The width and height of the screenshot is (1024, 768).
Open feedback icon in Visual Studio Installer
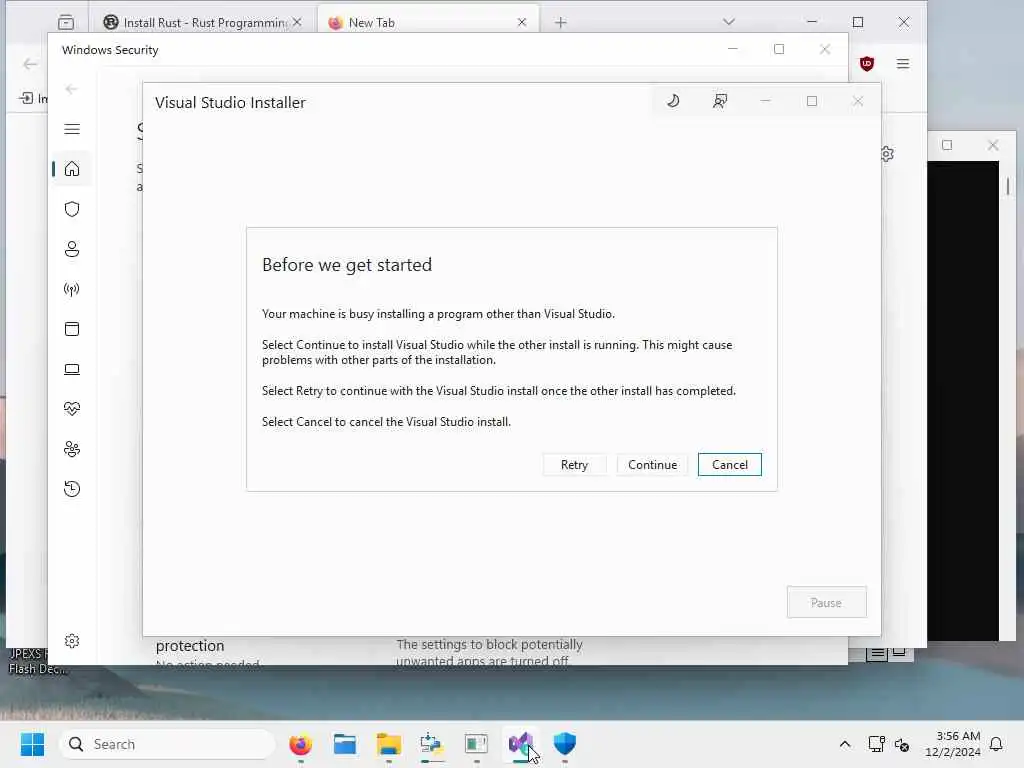720,101
